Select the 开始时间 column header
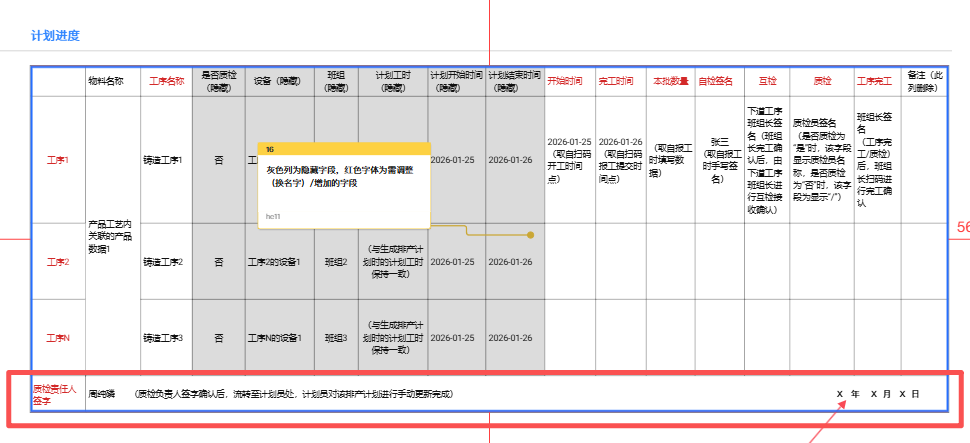 coord(565,81)
